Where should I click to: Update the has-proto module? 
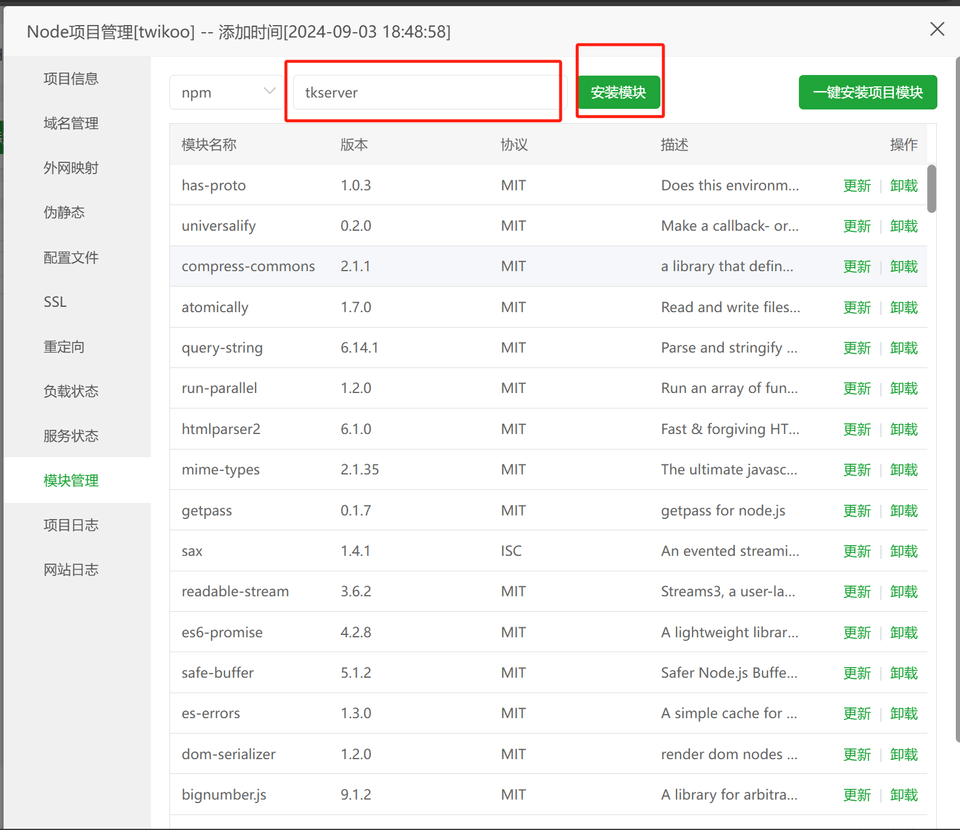tap(857, 186)
